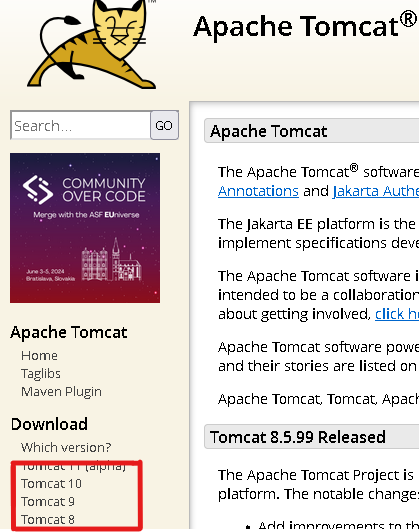The width and height of the screenshot is (419, 532).
Task: Click the Apache Tomcat cat logo
Action: pos(92,44)
